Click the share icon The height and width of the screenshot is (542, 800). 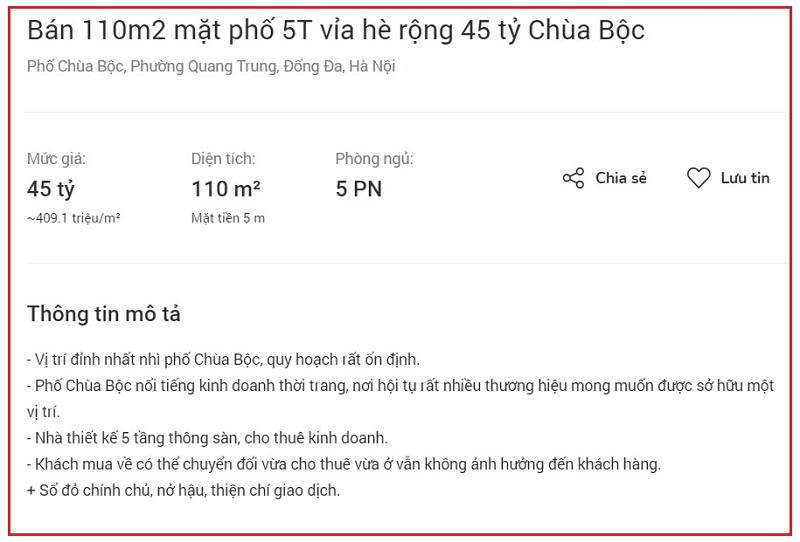573,179
